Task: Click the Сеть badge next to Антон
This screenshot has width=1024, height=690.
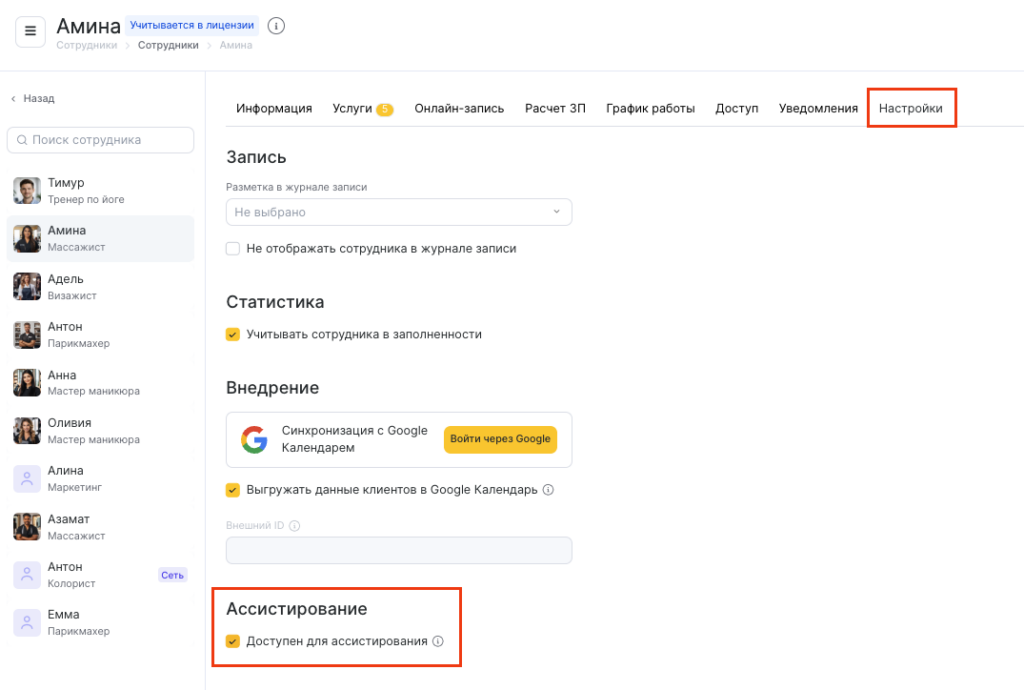Action: coord(172,575)
